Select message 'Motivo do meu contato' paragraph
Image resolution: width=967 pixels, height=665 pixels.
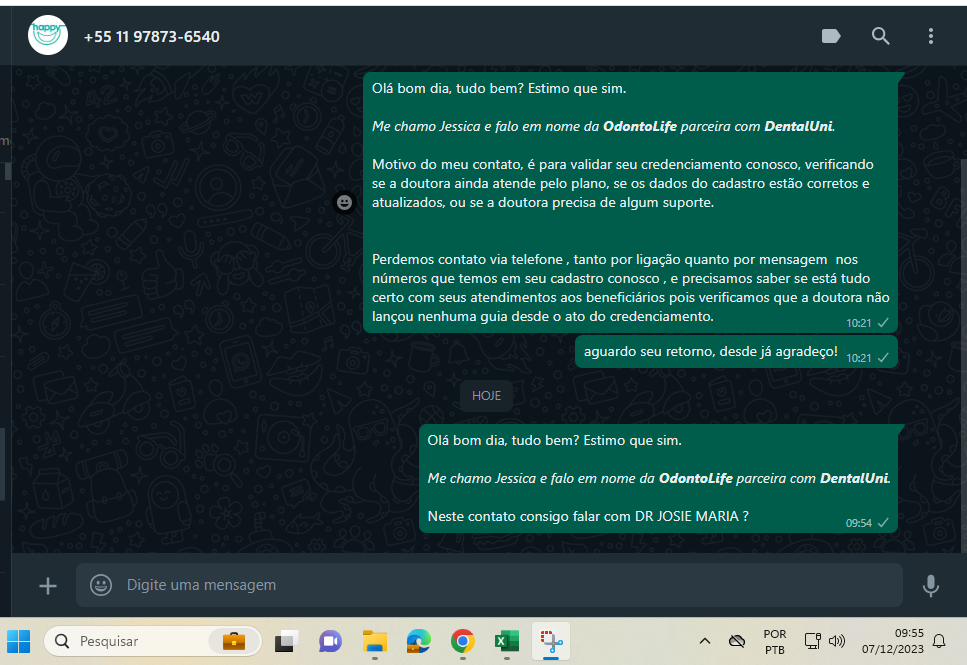pos(622,183)
